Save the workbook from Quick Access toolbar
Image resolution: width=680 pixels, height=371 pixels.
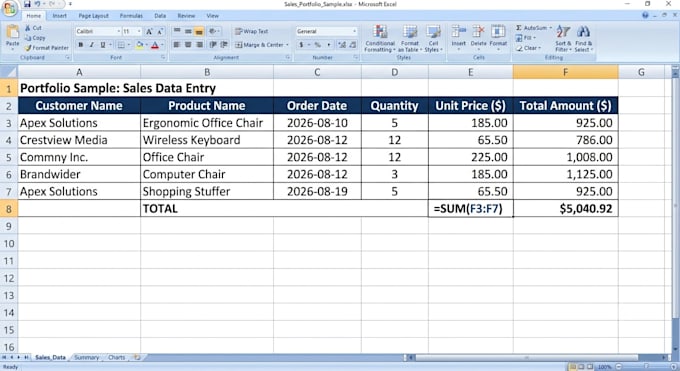pos(27,4)
